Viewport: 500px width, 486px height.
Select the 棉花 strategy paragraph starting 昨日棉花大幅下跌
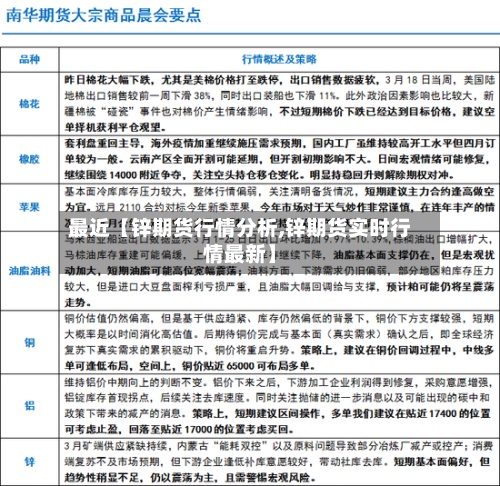tap(279, 103)
